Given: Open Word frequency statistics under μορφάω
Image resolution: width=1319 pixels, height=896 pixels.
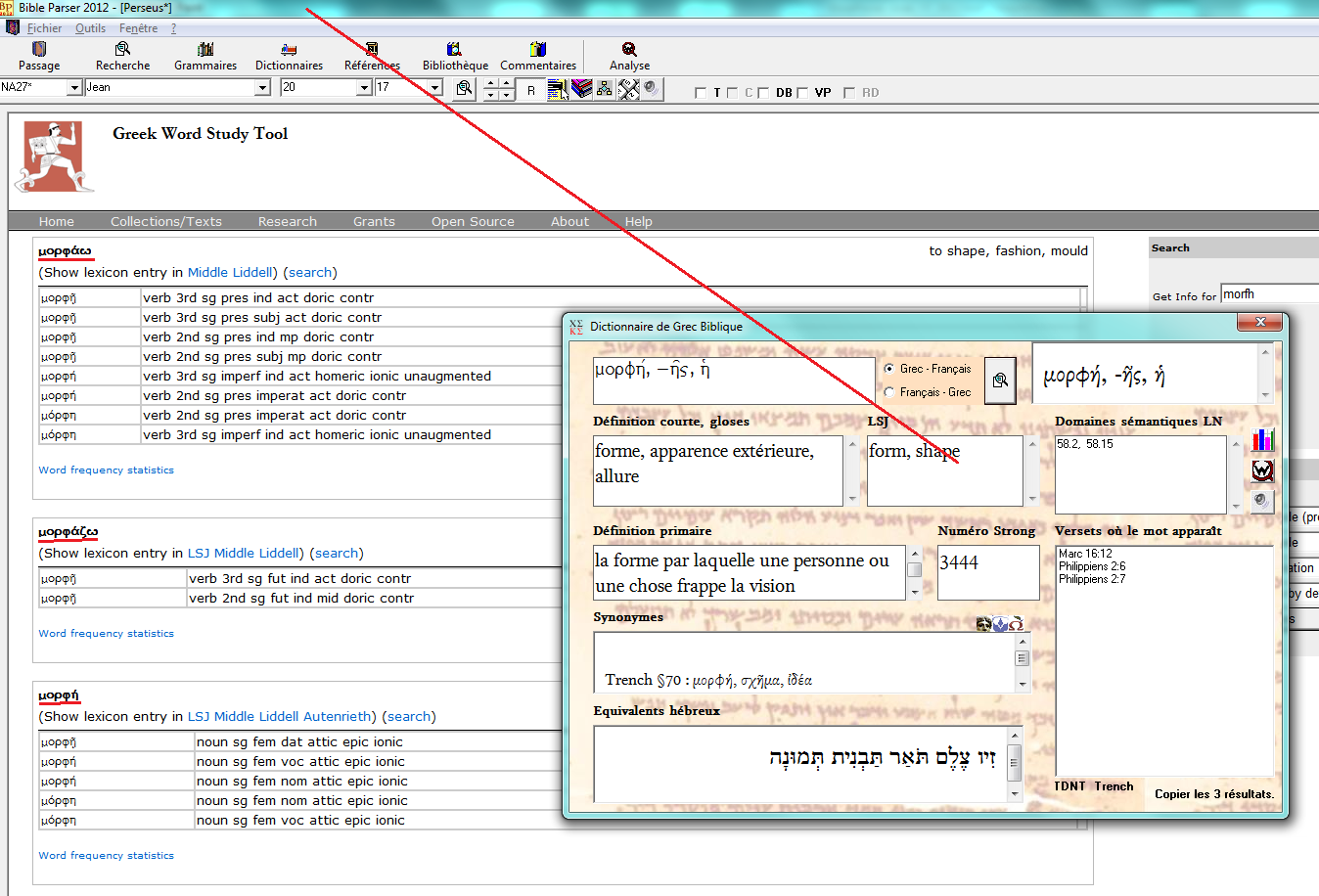Looking at the screenshot, I should 106,470.
